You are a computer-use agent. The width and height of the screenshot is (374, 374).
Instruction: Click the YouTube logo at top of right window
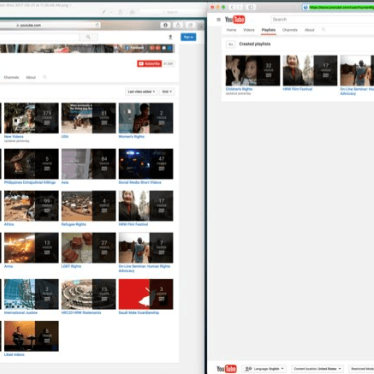pos(235,20)
